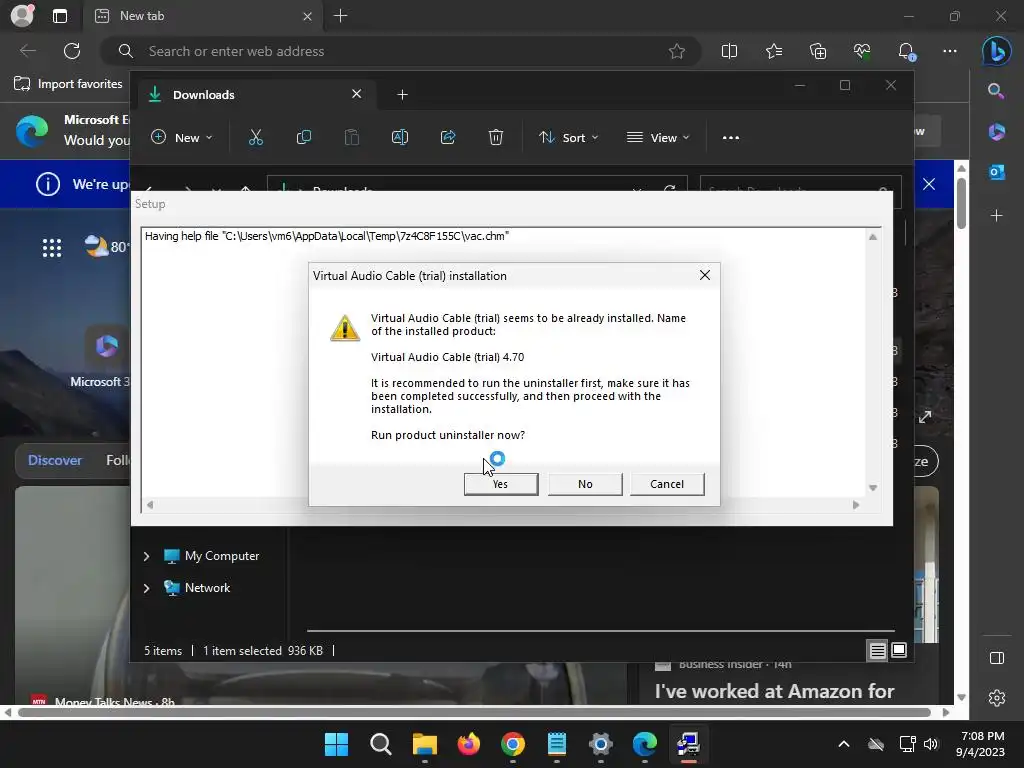Open the New menu in File Explorer
Viewport: 1024px width, 768px height.
pyautogui.click(x=182, y=138)
